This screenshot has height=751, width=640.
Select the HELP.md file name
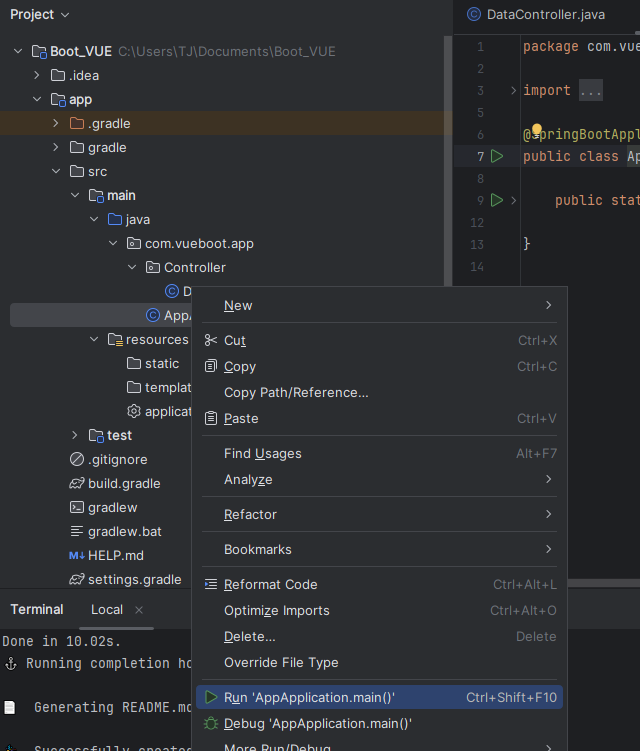coord(116,555)
